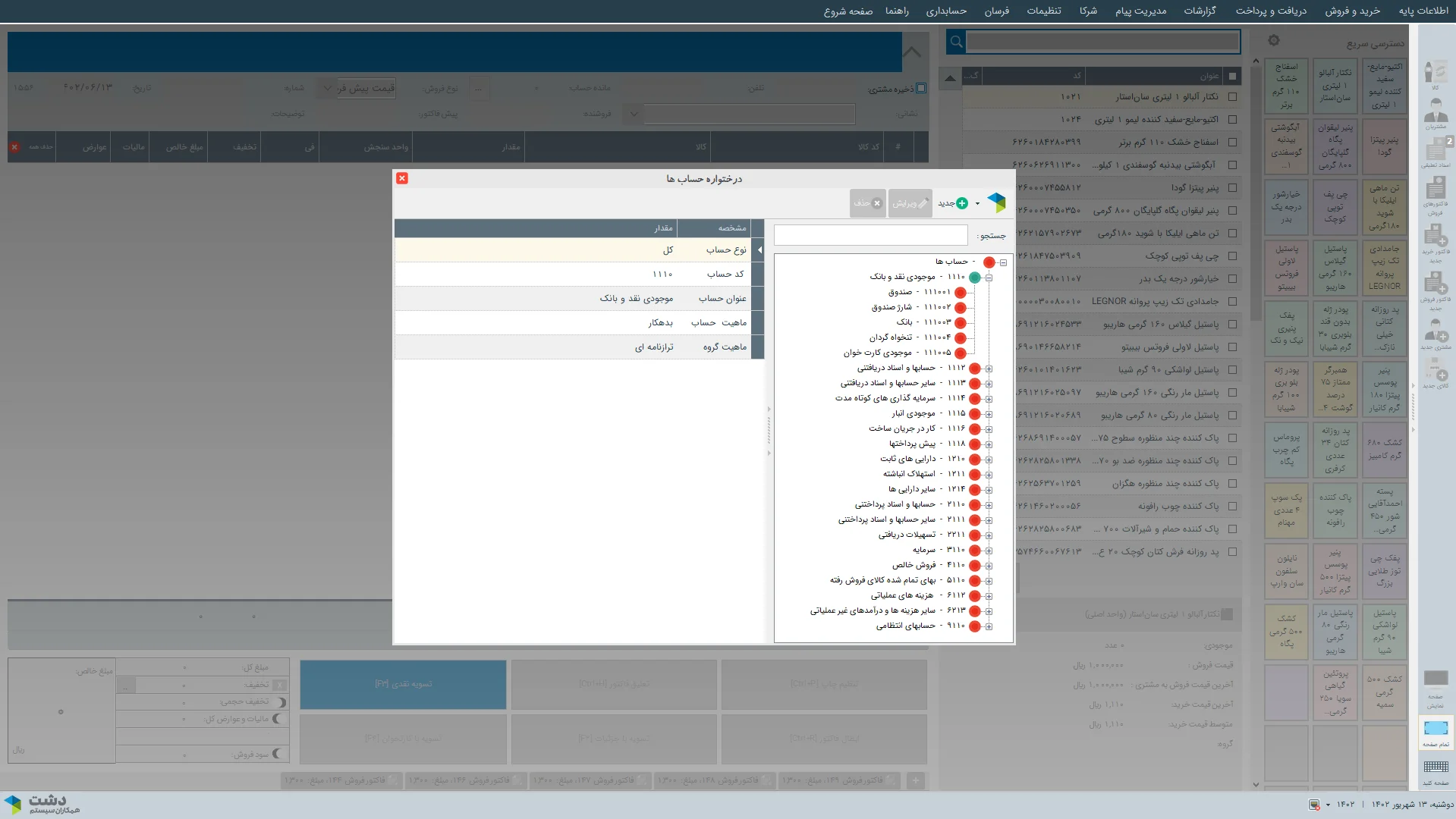Click the پنیر پیتزا گودا quick access tile
Viewport: 1456px width, 819px height.
coord(1384,146)
